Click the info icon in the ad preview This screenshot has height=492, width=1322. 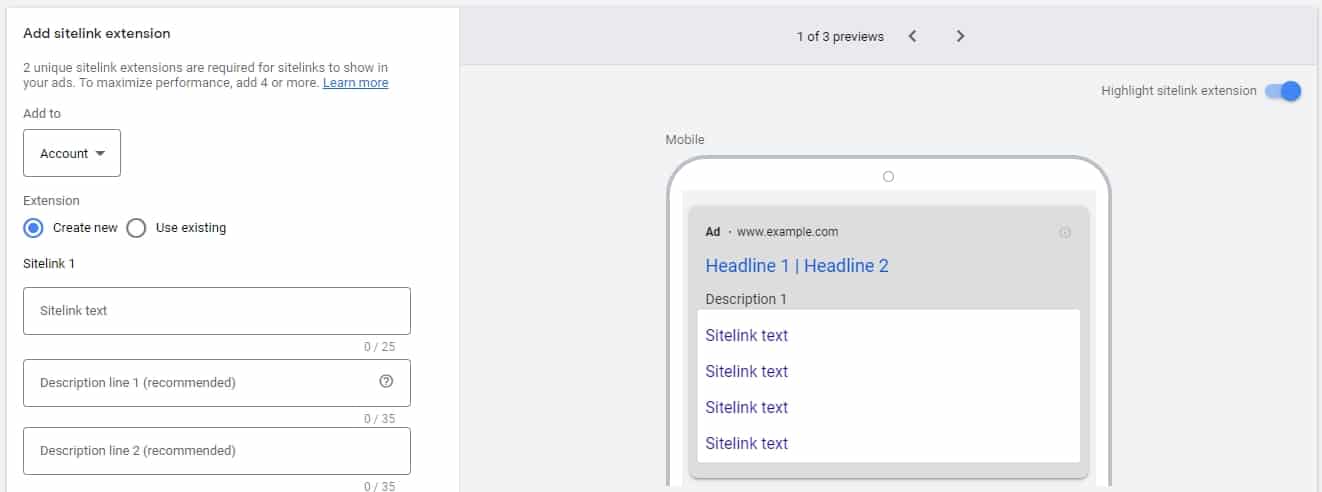point(1064,232)
